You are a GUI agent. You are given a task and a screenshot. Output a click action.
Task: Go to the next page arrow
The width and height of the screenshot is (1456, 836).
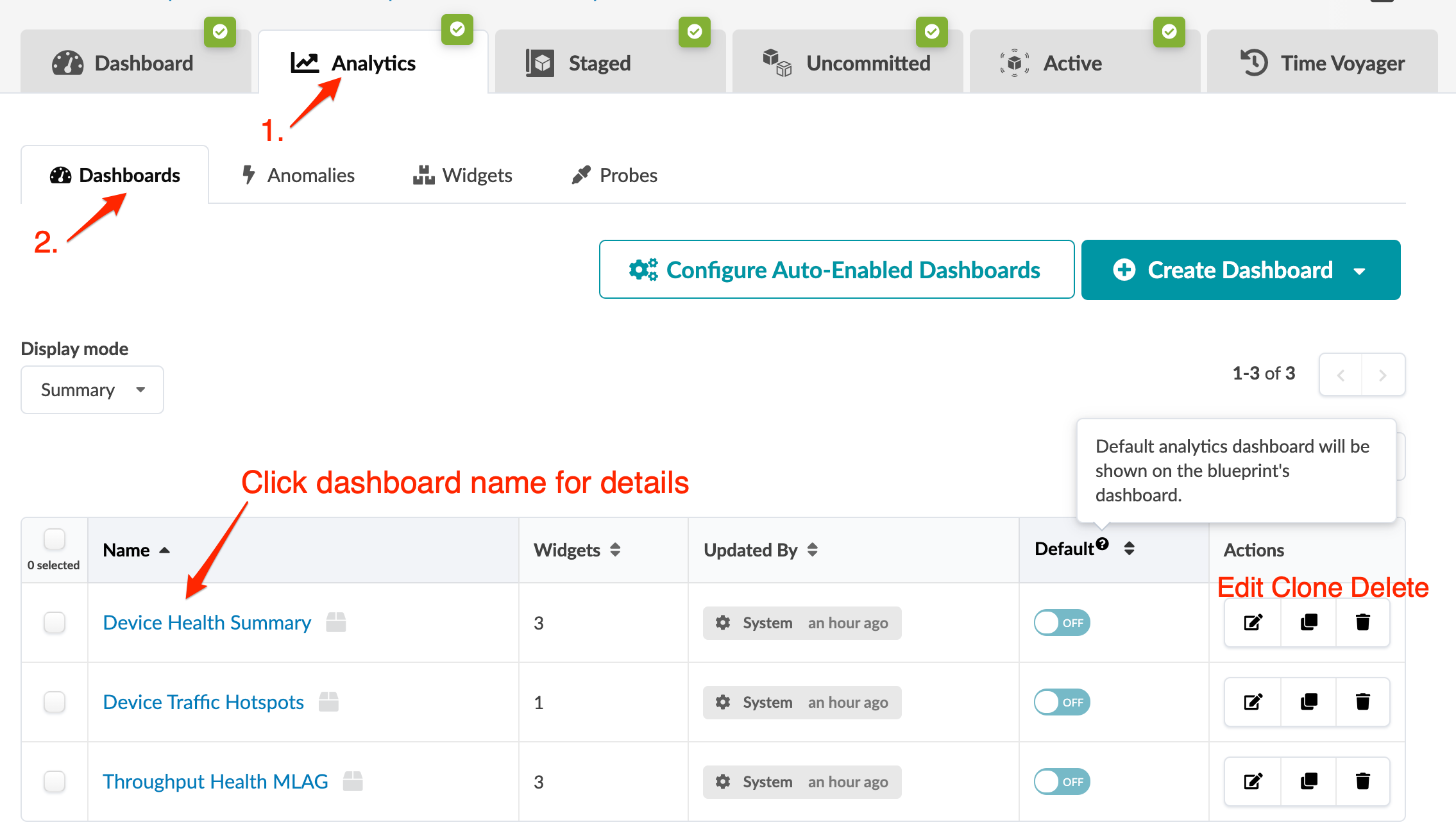click(1383, 375)
